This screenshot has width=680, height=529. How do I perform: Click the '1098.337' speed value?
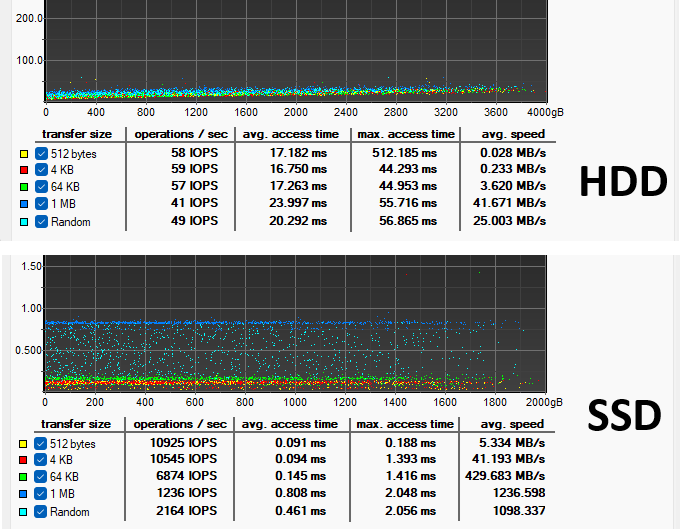519,511
